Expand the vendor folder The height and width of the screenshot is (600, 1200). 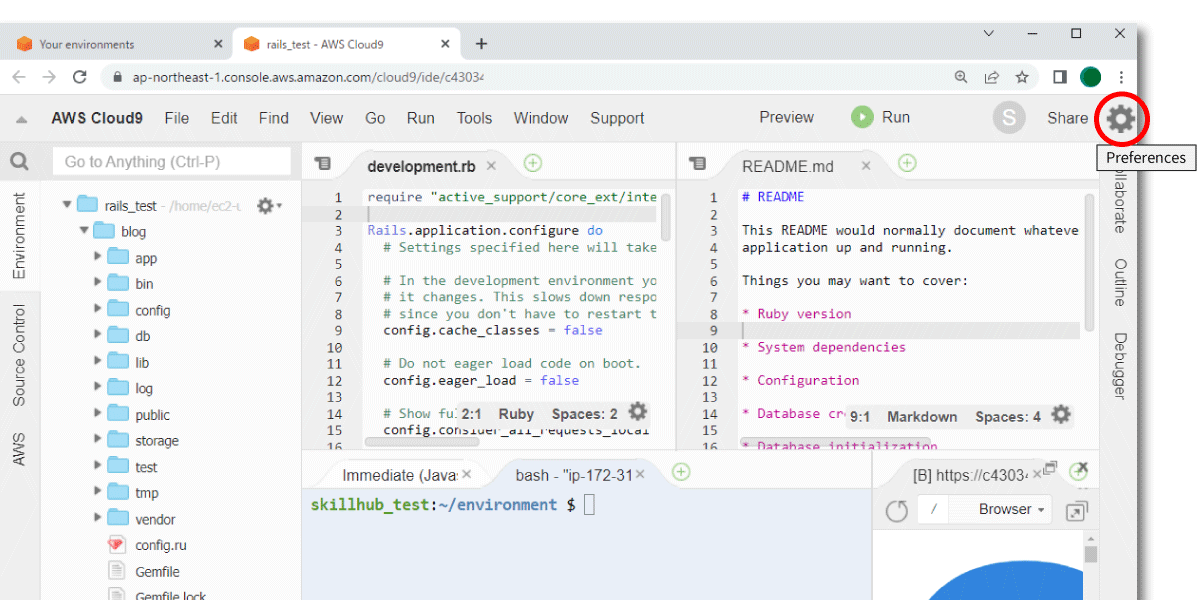click(98, 518)
